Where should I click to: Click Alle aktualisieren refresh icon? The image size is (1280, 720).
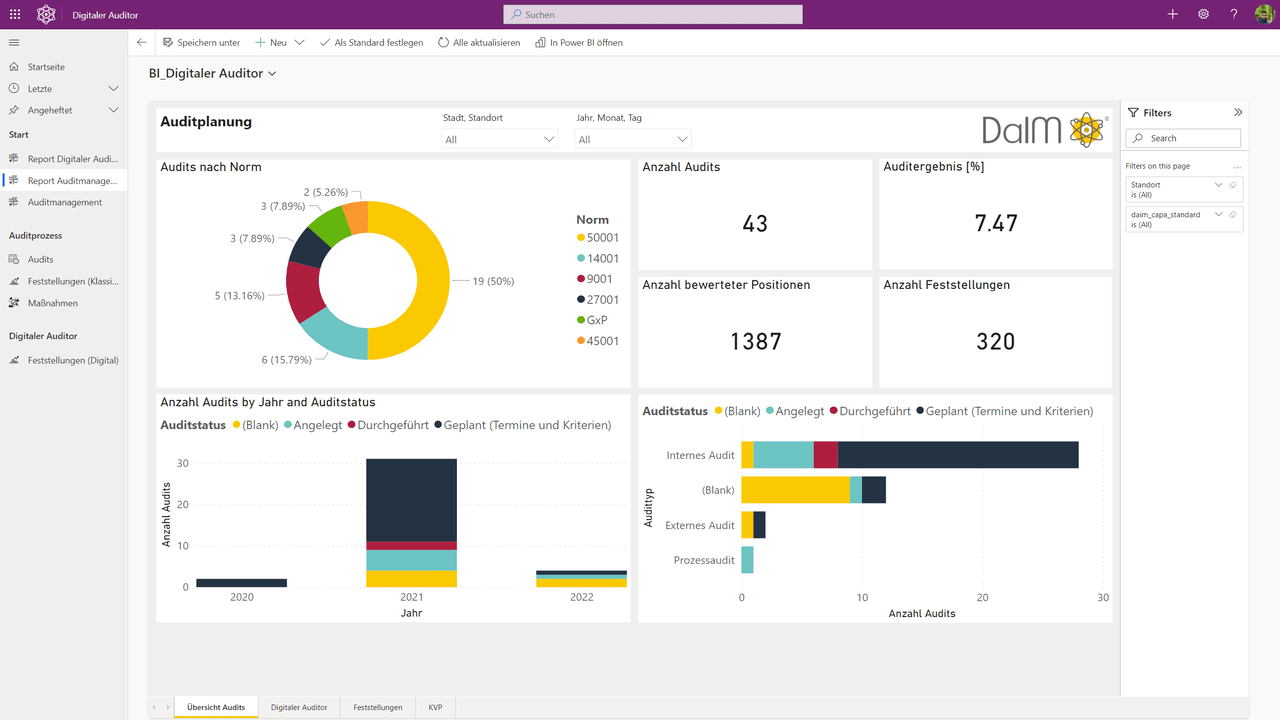pos(444,43)
